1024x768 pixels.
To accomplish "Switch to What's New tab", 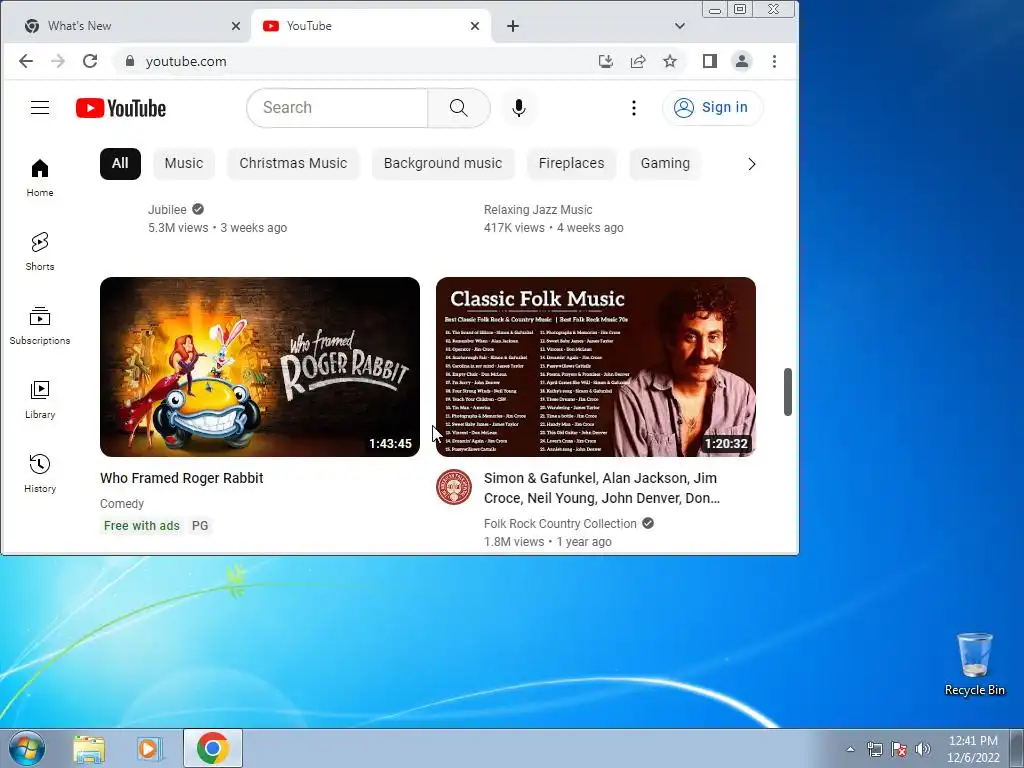I will [125, 26].
